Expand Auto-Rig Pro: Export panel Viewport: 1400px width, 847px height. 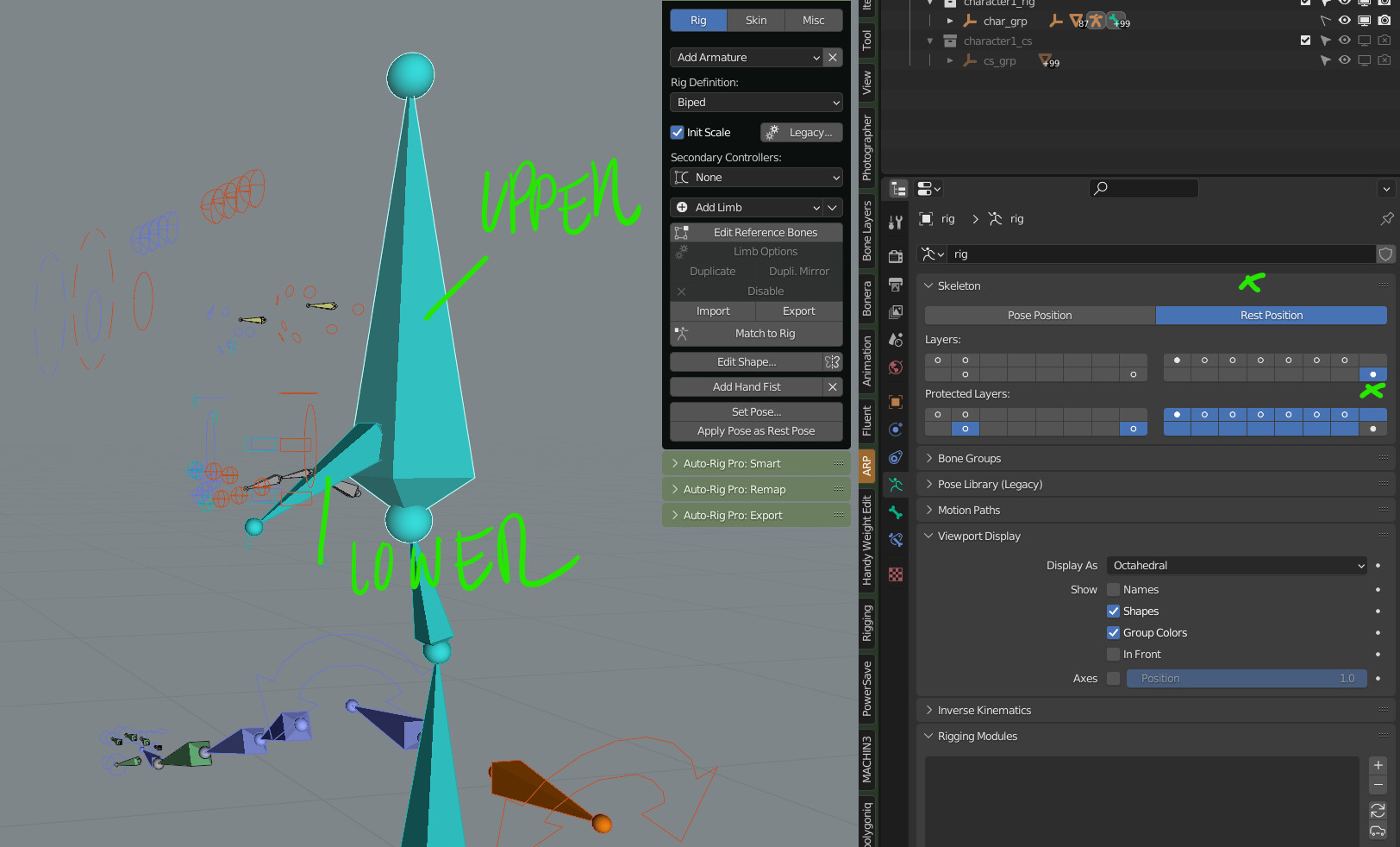click(756, 516)
